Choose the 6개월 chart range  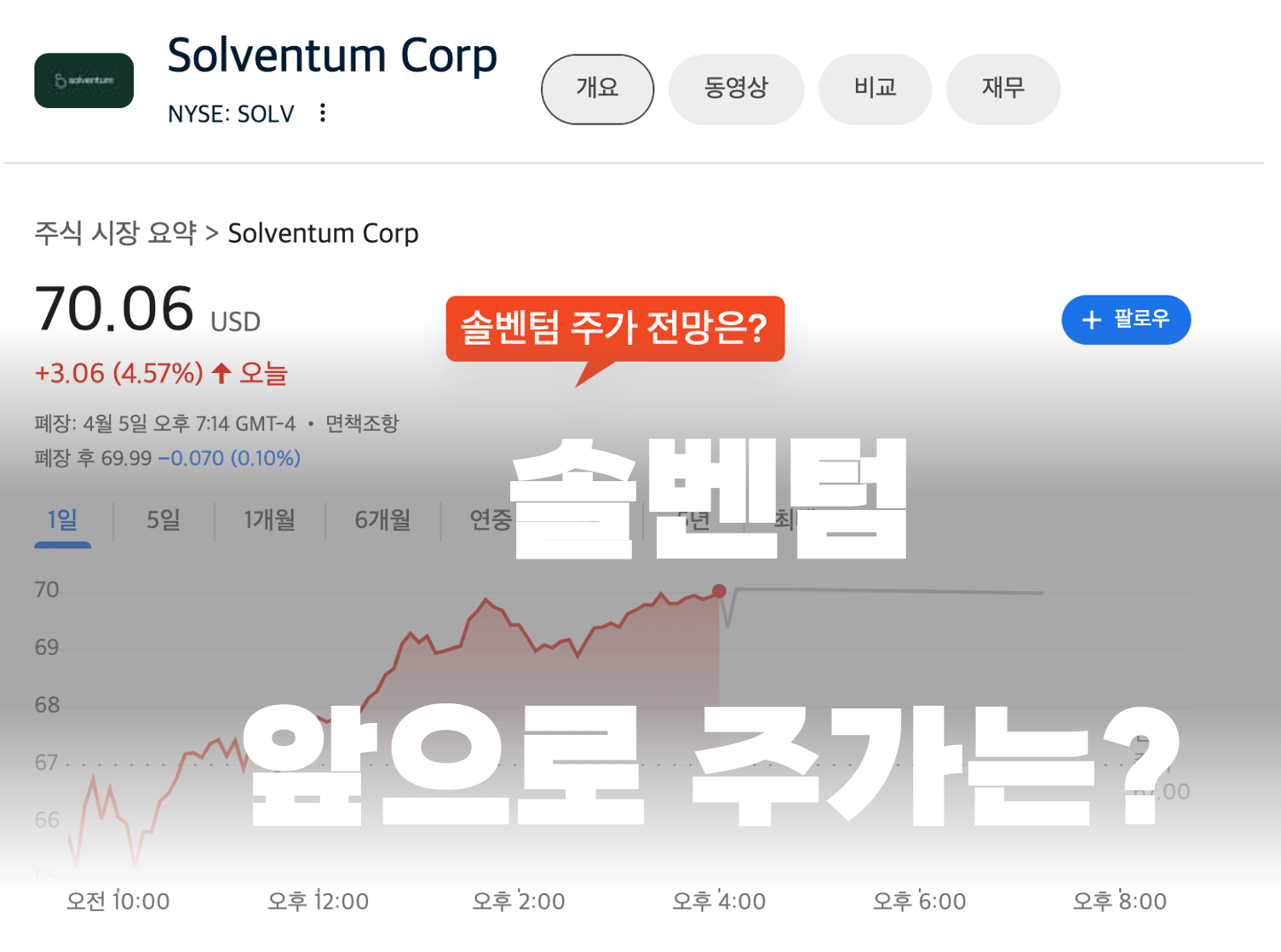click(382, 519)
